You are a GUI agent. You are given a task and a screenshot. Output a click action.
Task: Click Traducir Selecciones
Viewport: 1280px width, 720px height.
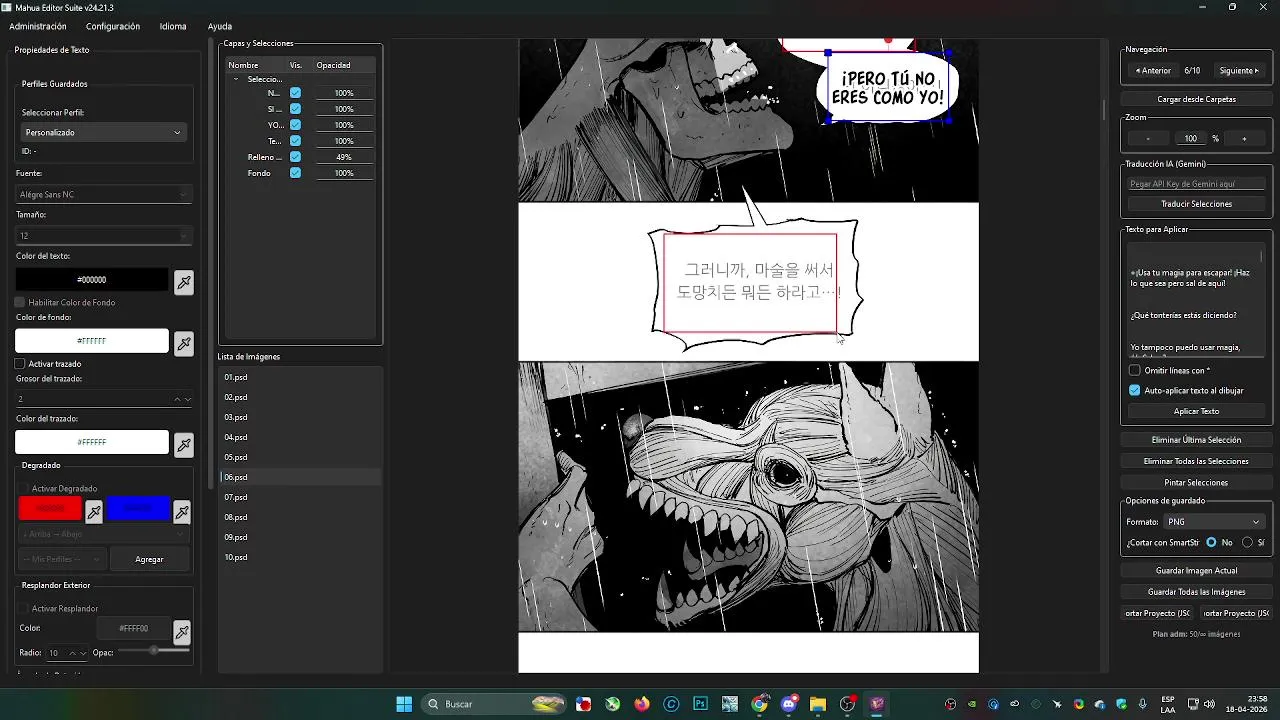tap(1196, 204)
